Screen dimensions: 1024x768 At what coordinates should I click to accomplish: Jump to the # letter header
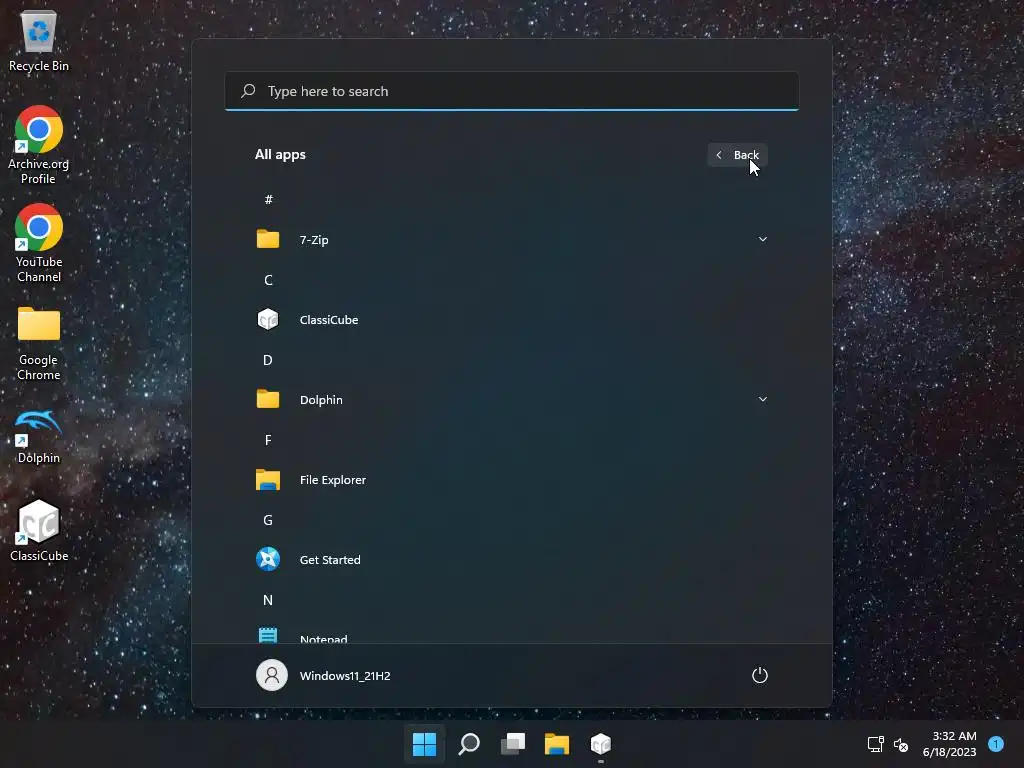coord(268,199)
